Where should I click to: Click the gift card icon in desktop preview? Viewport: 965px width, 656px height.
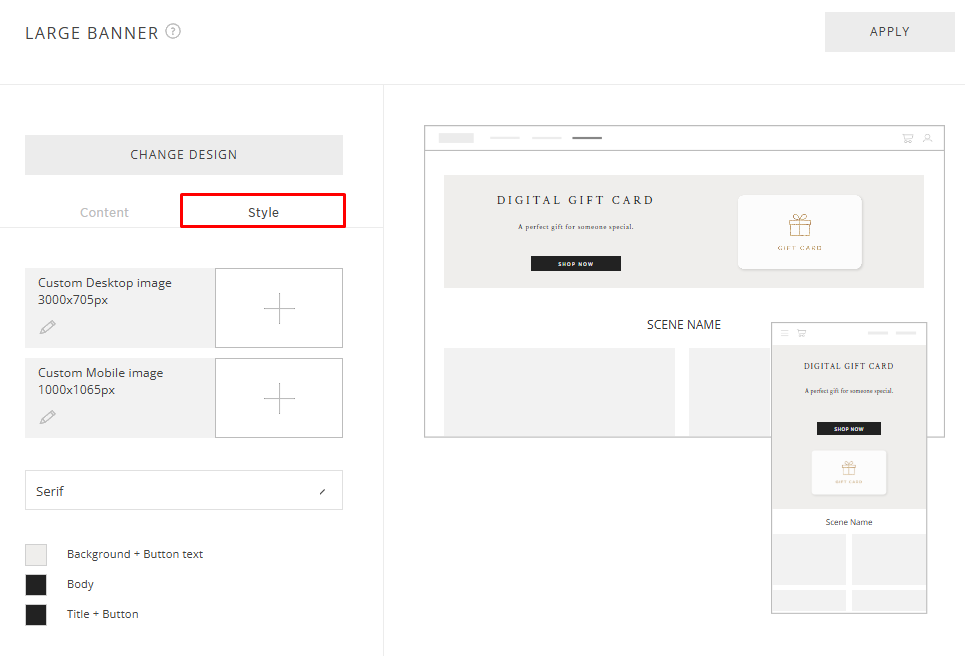coord(799,225)
